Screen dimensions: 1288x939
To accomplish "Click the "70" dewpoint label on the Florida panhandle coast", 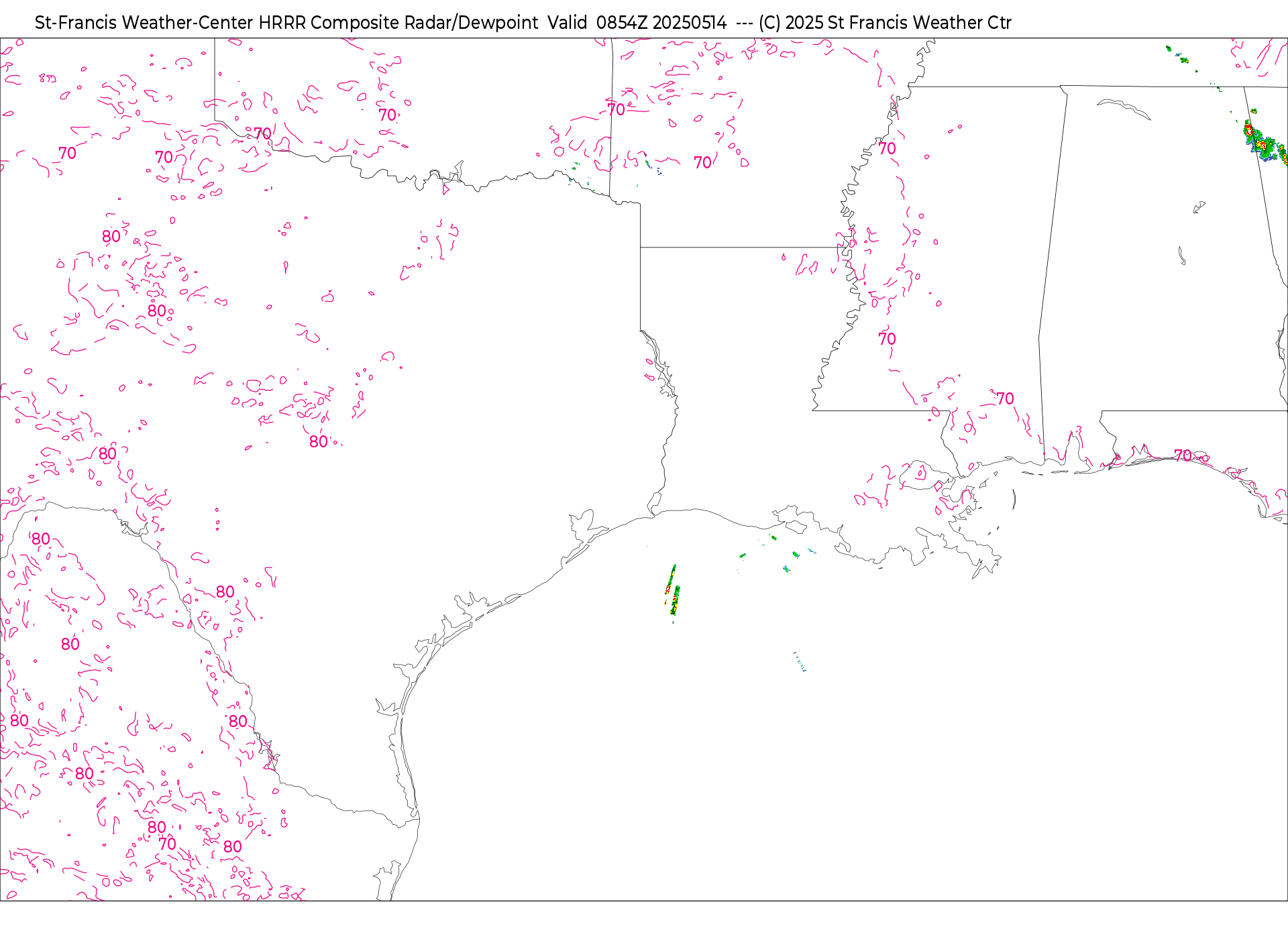I will (1183, 455).
